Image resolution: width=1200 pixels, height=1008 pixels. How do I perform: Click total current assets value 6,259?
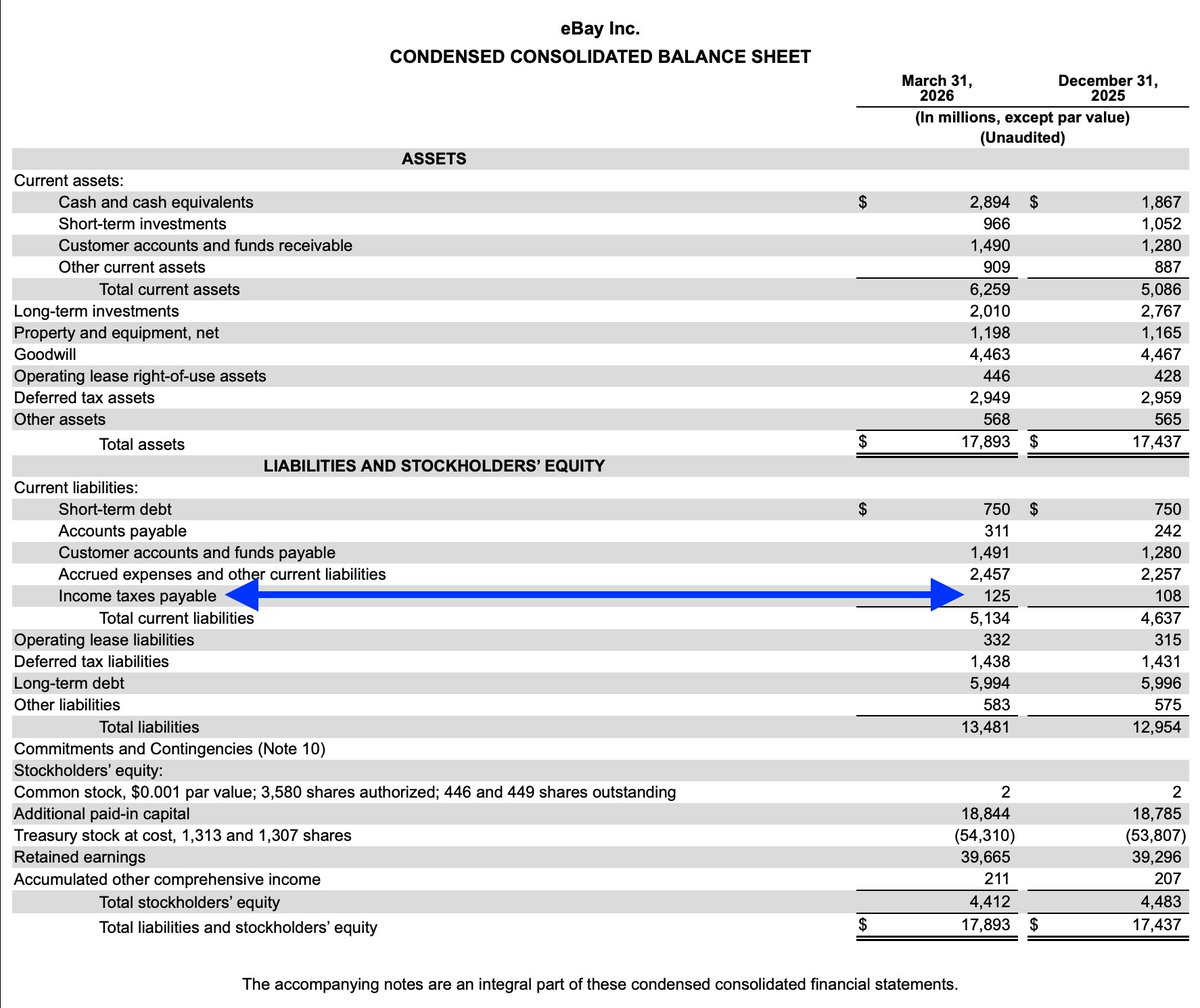990,289
